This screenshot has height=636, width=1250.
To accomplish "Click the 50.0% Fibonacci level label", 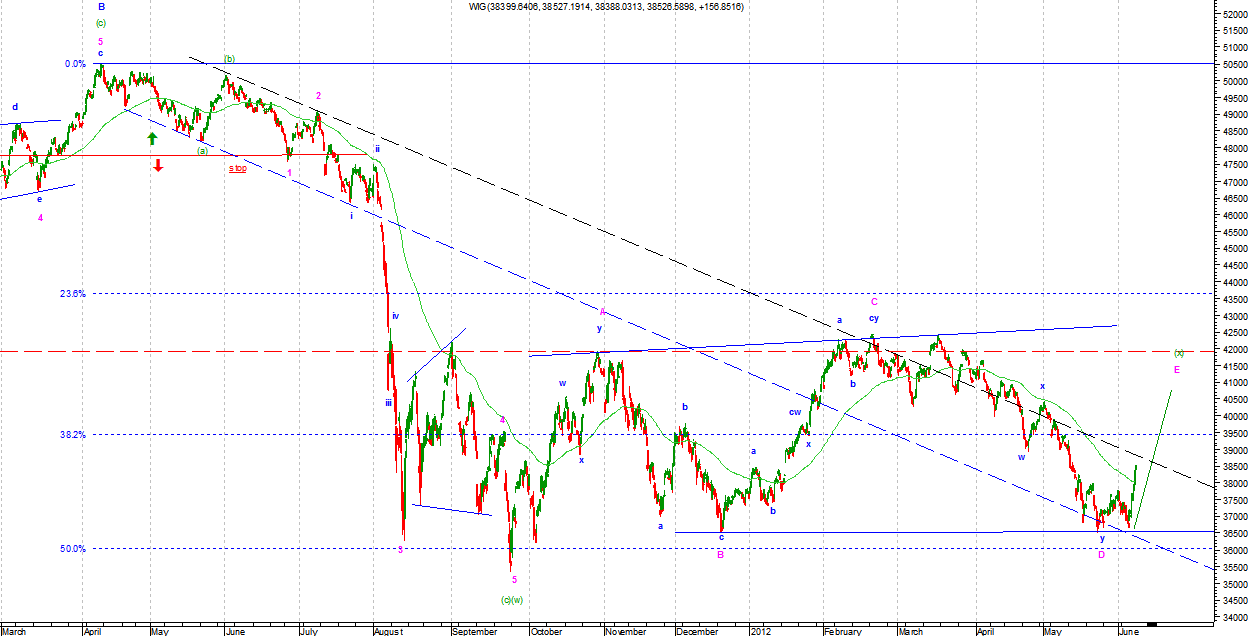I will (73, 549).
